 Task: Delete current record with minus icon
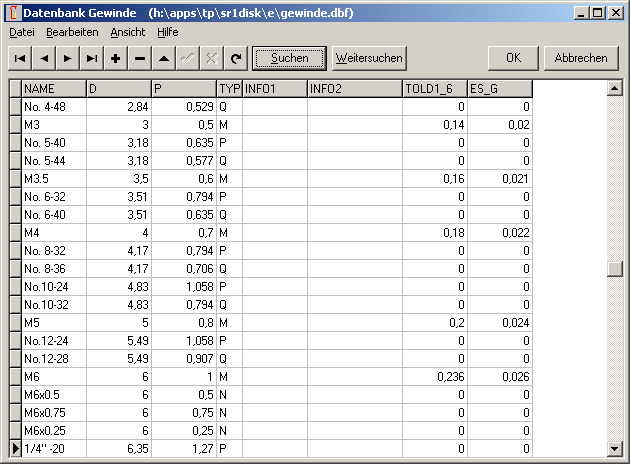pos(140,58)
